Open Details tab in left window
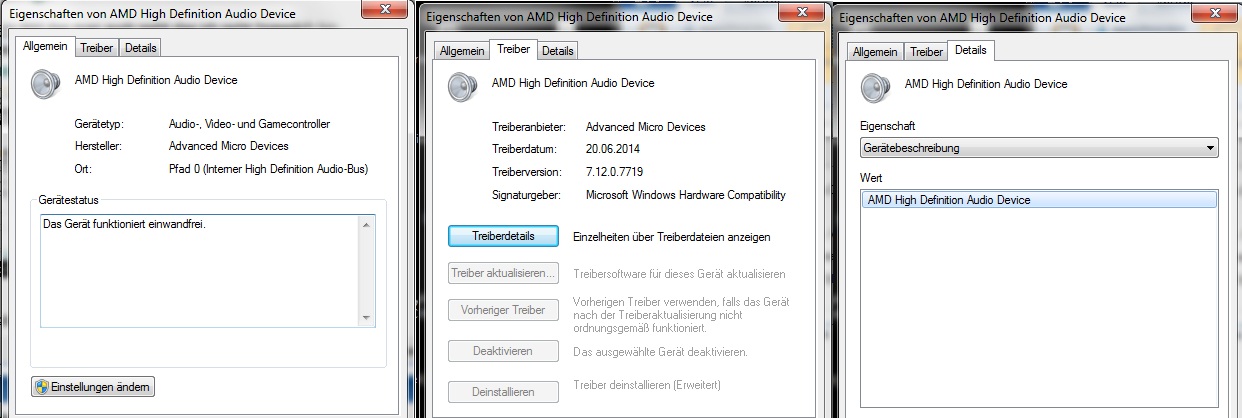Screen dimensions: 1242x418 pos(140,48)
